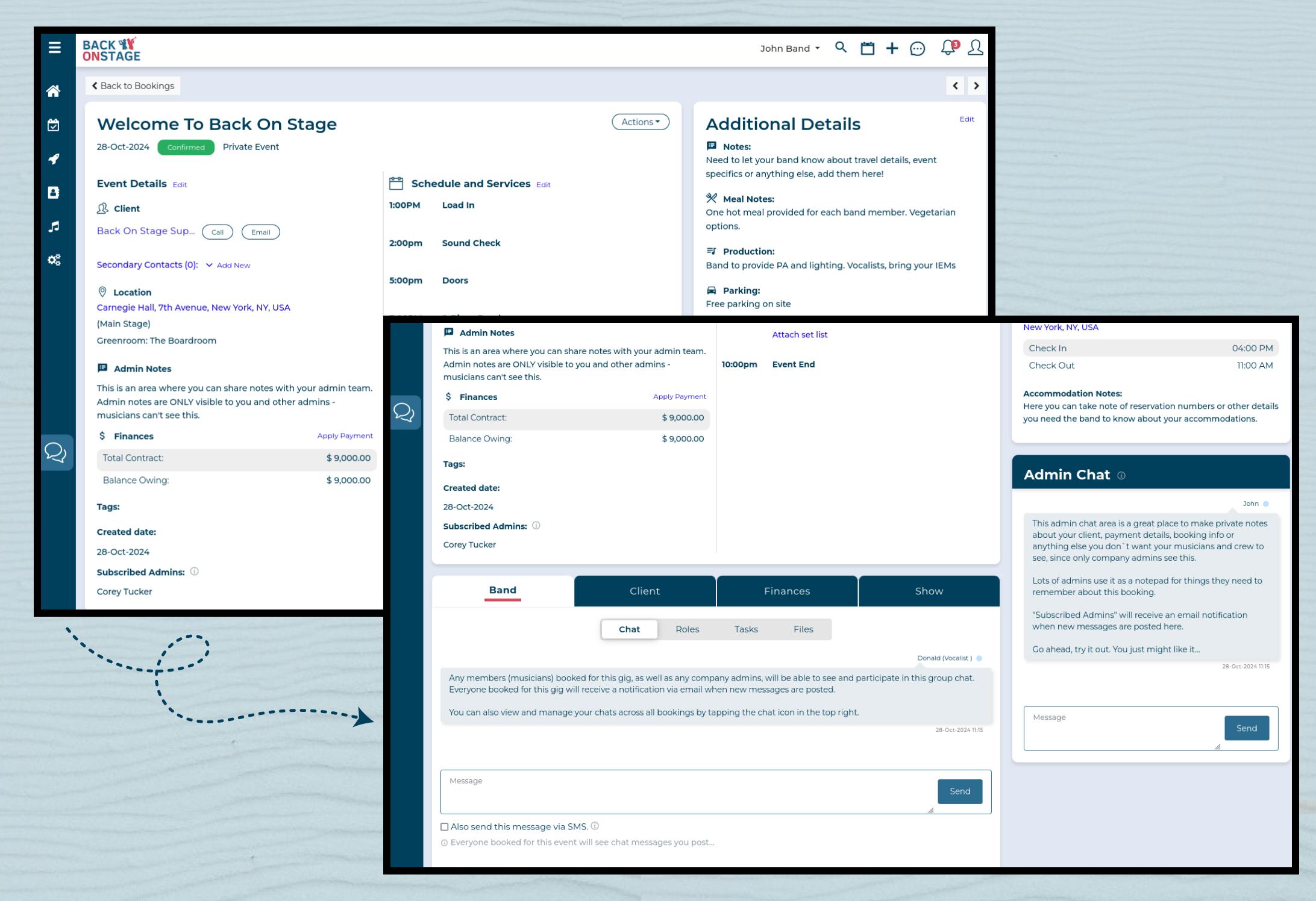Click info icon beside Subscribed Admins in front window
Viewport: 1316px width, 901px height.
click(x=536, y=526)
